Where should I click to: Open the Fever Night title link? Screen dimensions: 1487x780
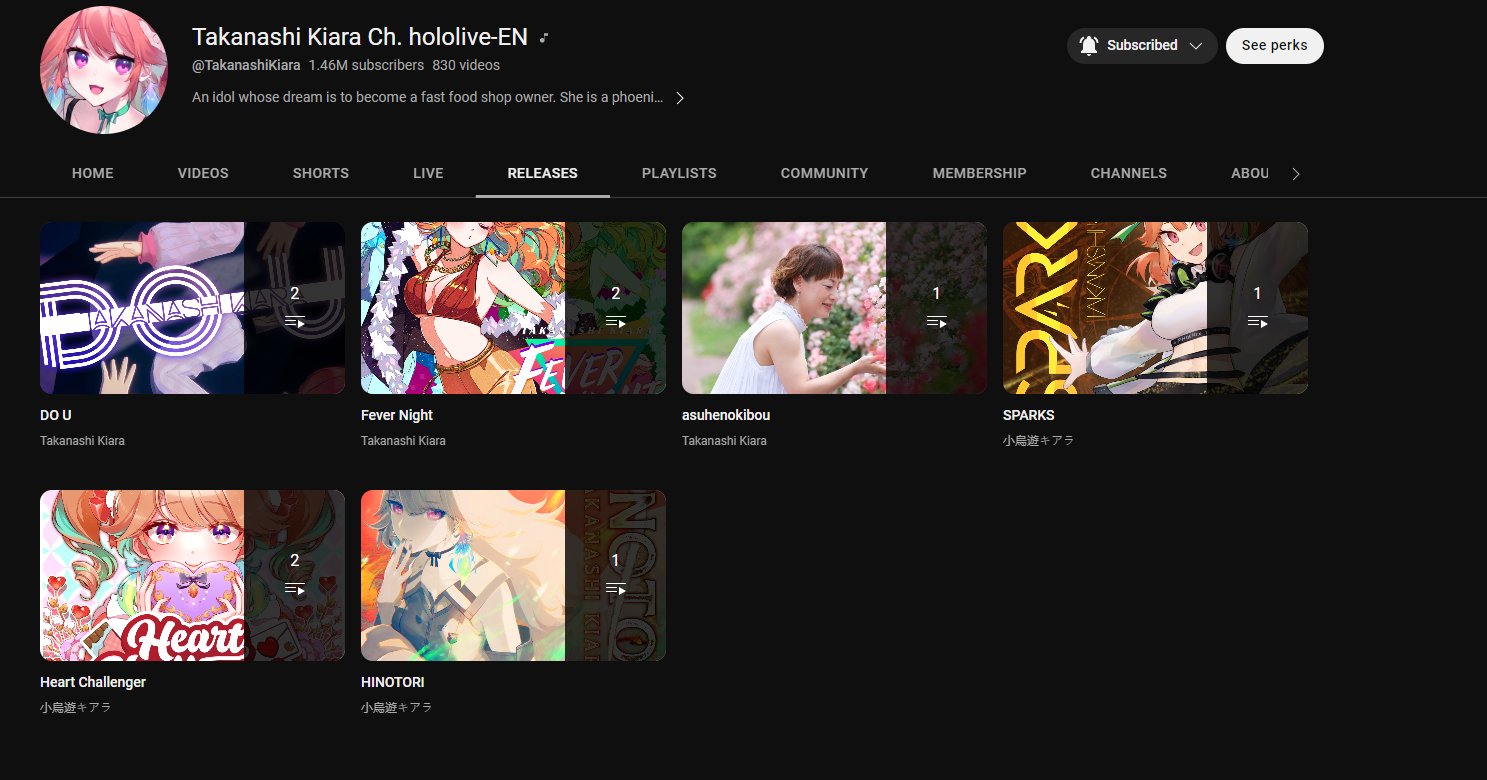(x=397, y=415)
